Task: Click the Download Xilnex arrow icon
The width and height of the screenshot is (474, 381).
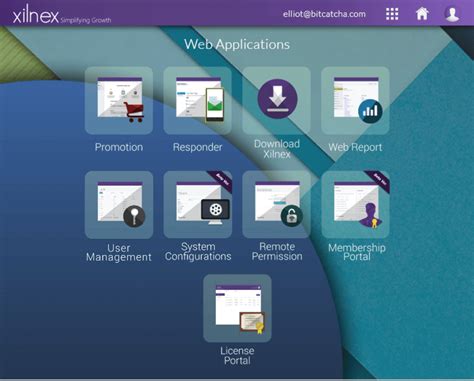Action: 277,100
